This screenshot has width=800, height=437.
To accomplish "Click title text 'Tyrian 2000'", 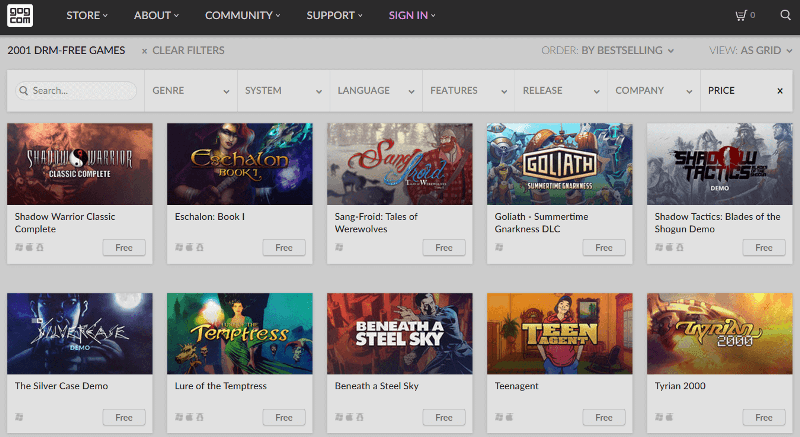I will pyautogui.click(x=680, y=386).
